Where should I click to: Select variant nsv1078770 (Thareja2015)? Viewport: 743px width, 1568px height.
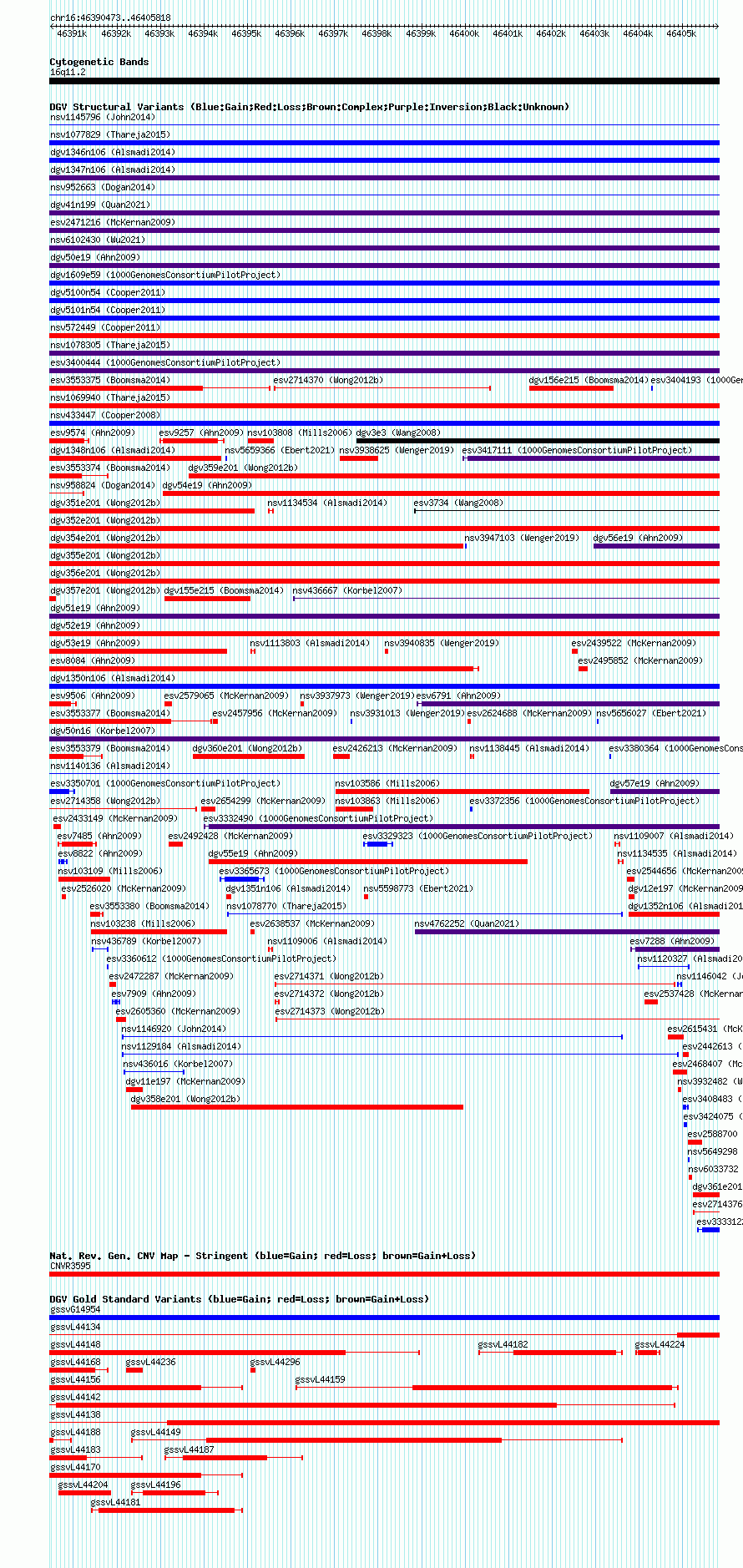click(286, 906)
